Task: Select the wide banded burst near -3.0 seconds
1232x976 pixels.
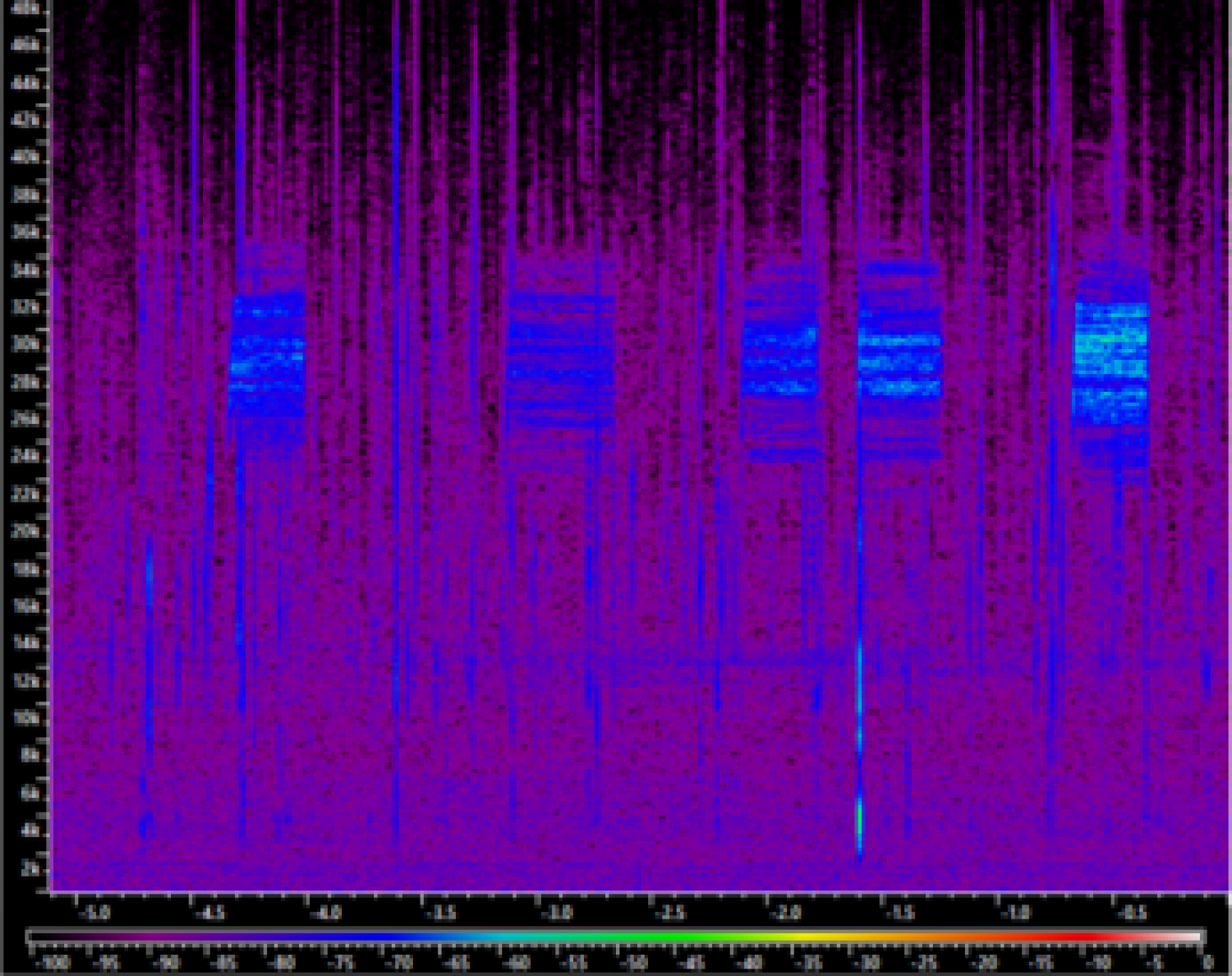Action: (561, 357)
